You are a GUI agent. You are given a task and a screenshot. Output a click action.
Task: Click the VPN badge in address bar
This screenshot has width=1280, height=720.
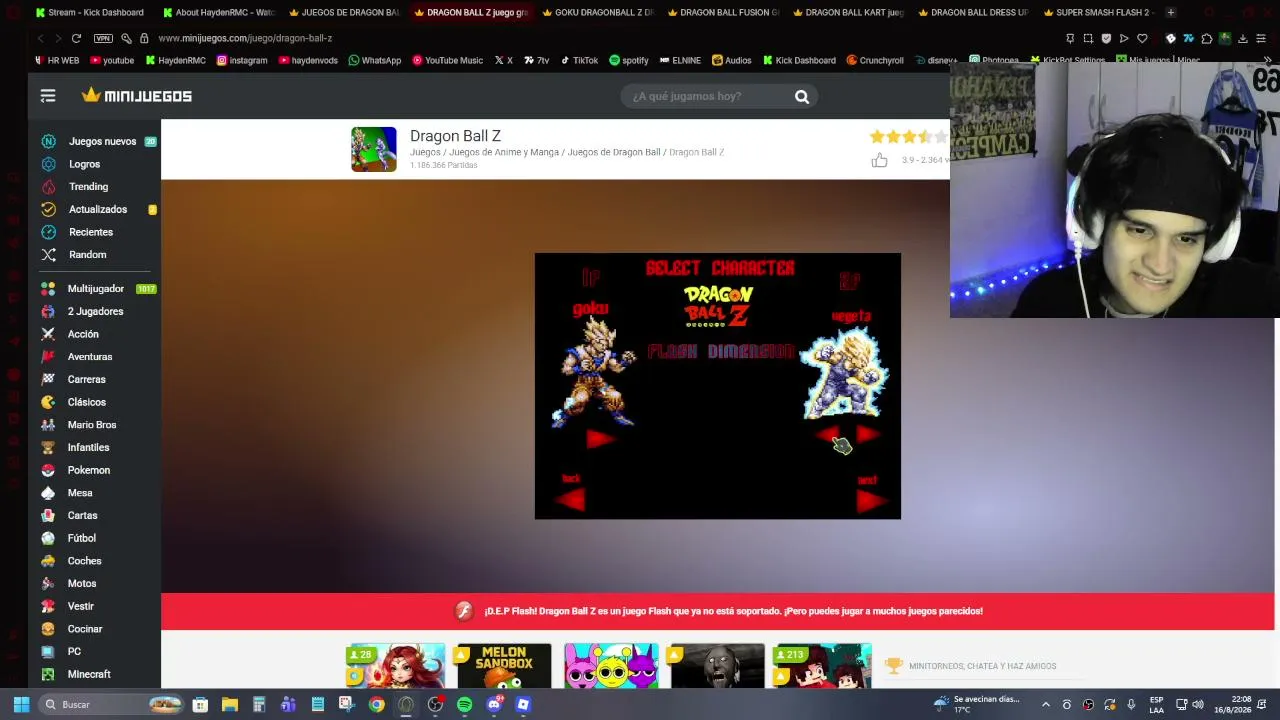coord(103,38)
